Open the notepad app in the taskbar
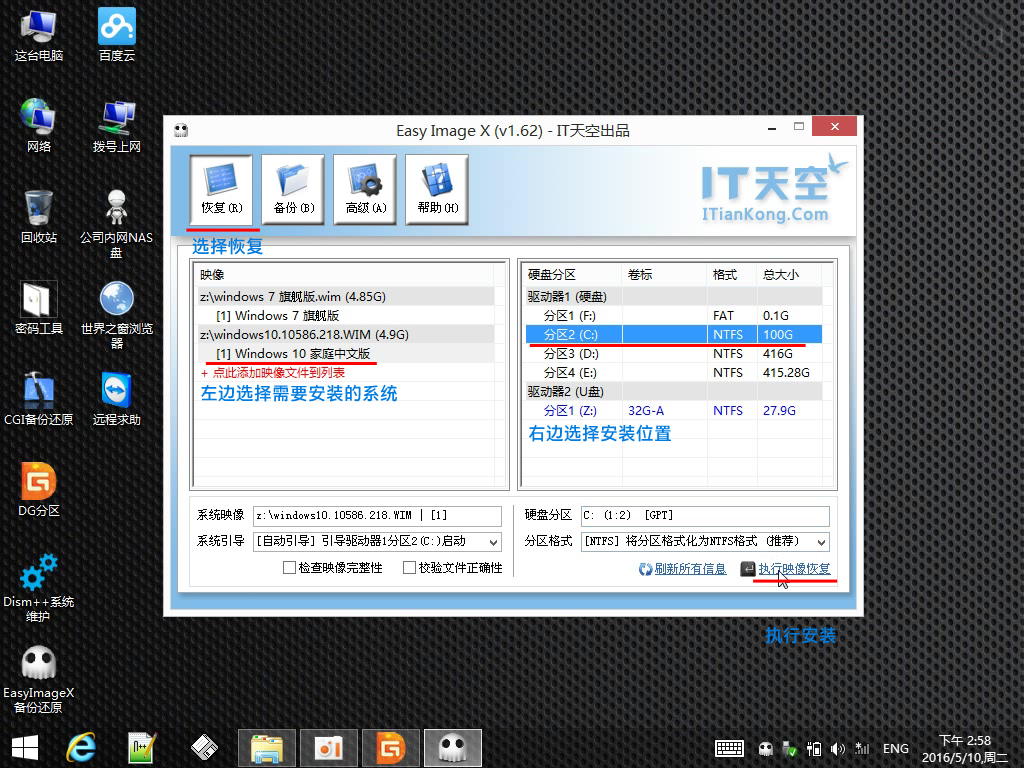The image size is (1024, 768). point(141,748)
